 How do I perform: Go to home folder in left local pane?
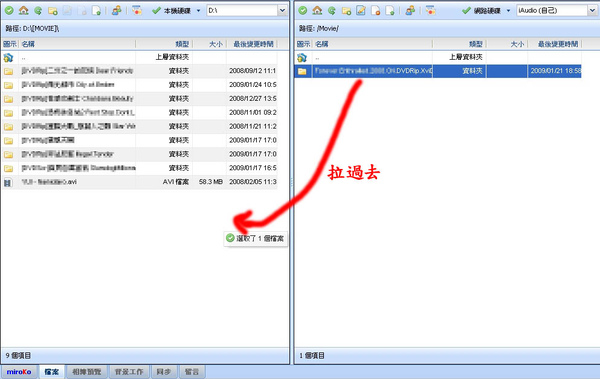tap(24, 11)
